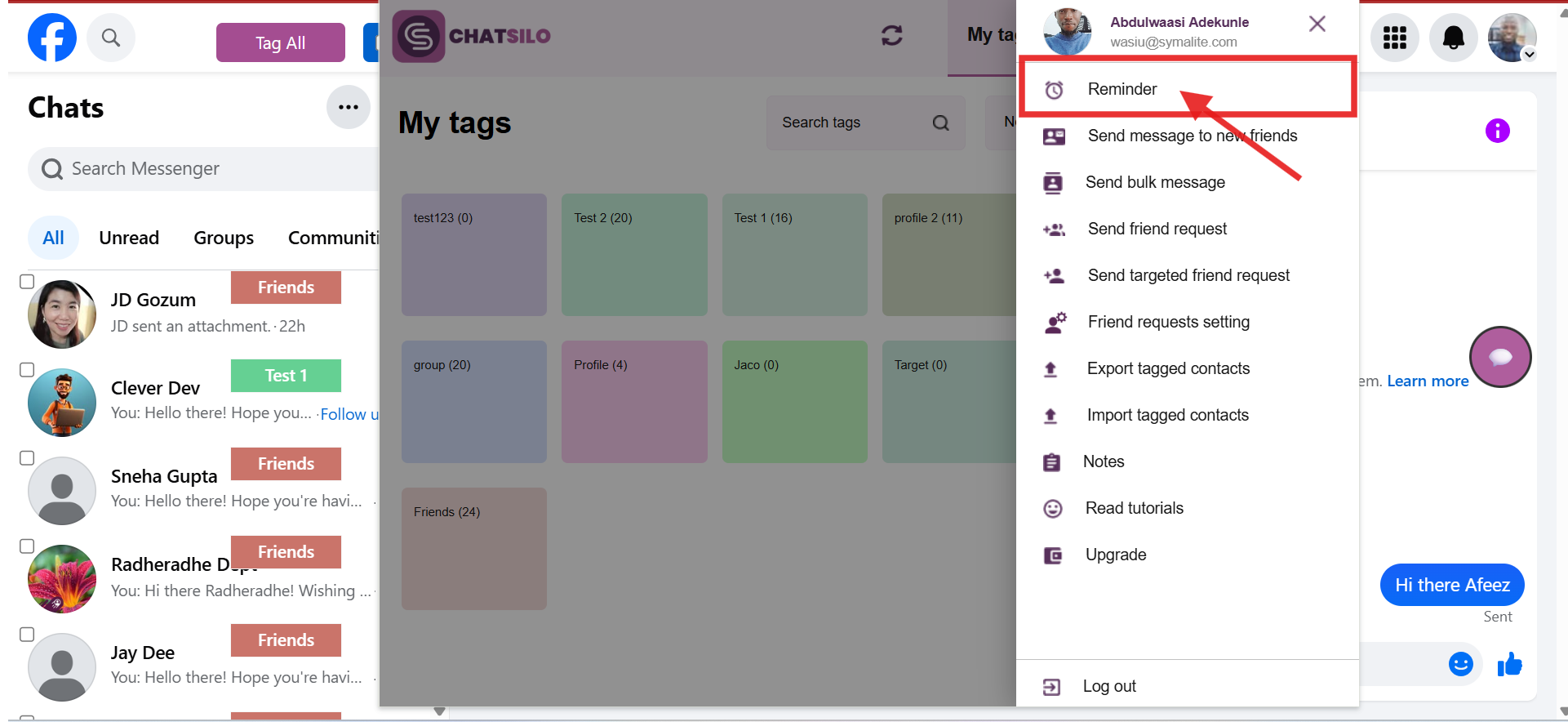1568x722 pixels.
Task: Click the Tag All button
Action: [281, 42]
